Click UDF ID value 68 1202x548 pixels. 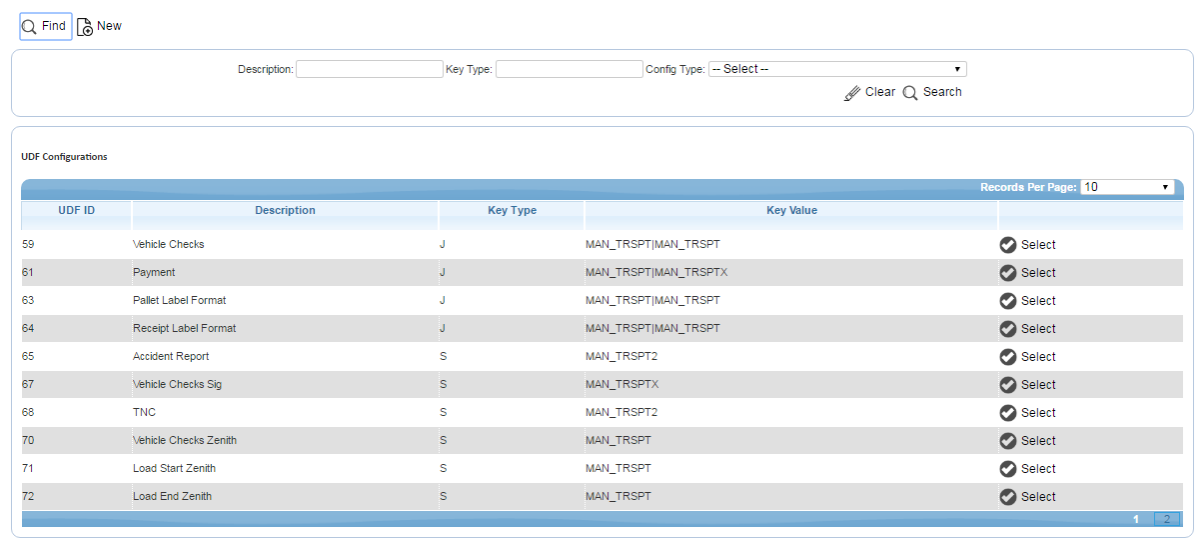tap(28, 413)
